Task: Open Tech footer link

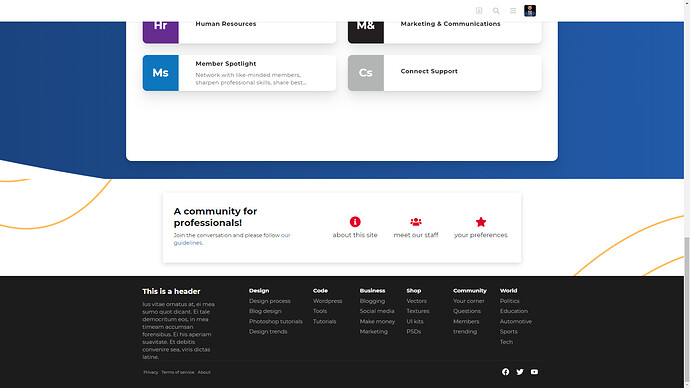Action: pyautogui.click(x=506, y=342)
